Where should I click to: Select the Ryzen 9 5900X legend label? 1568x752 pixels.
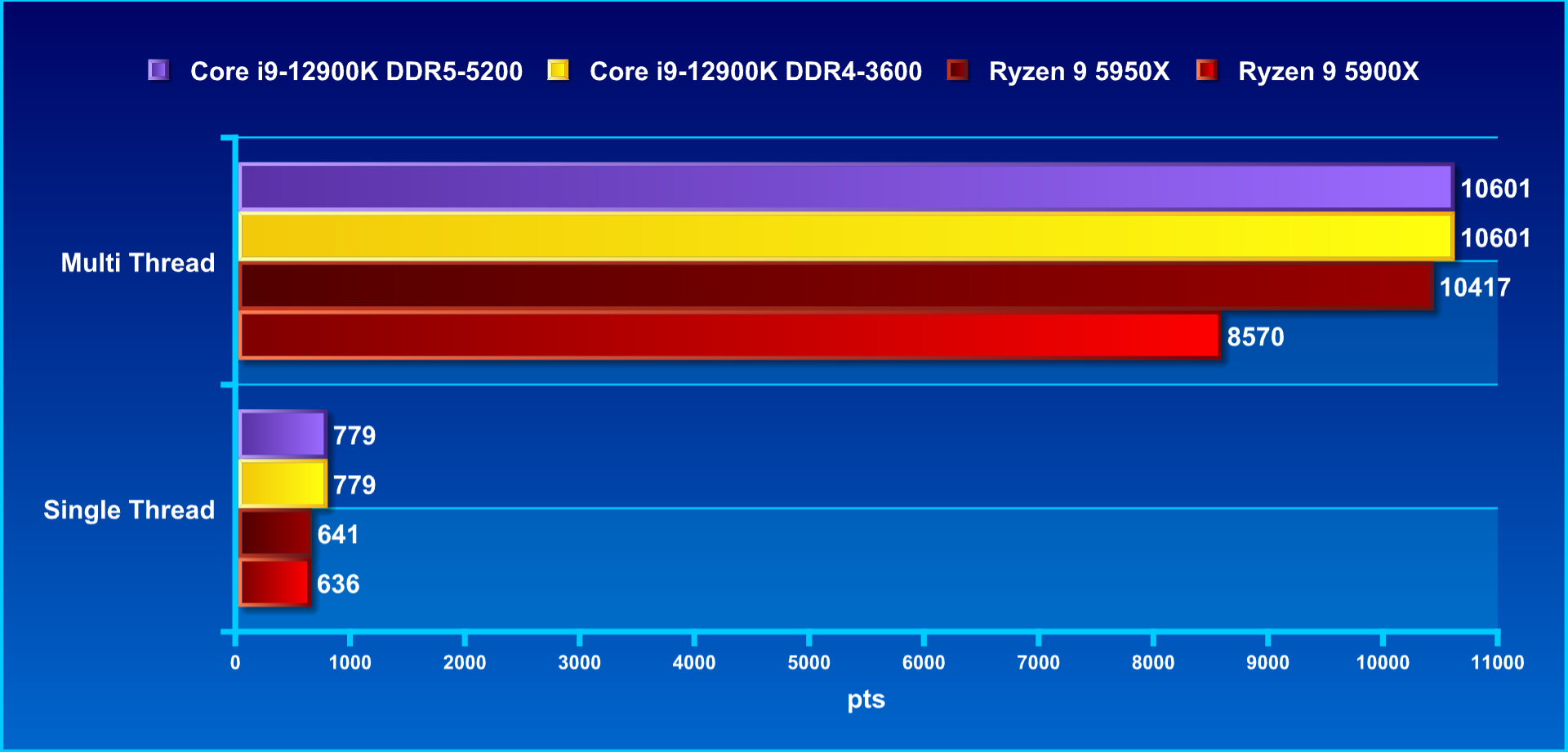click(x=1328, y=72)
